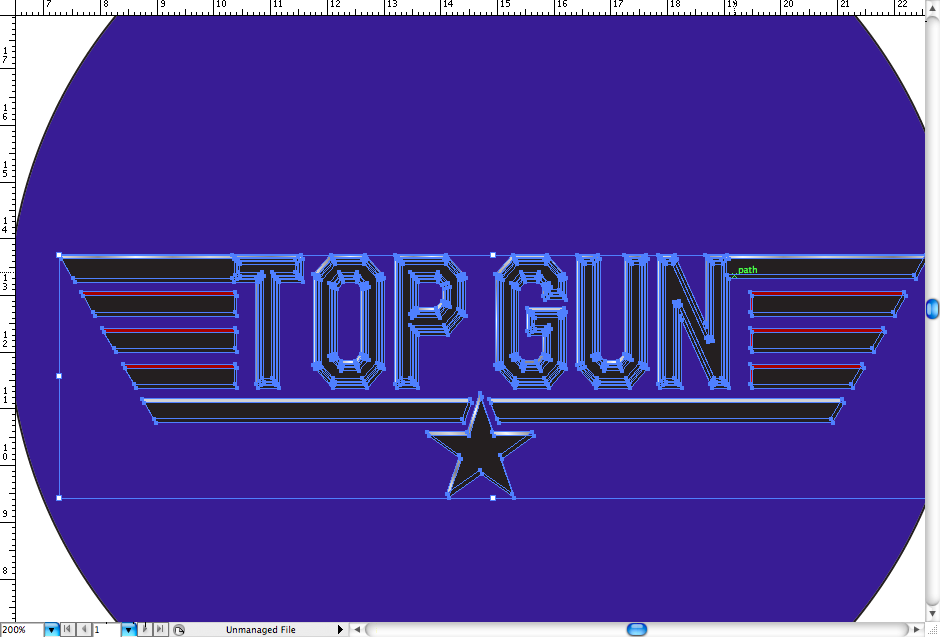The height and width of the screenshot is (637, 940).
Task: Click the horizontal scrollbar thumb
Action: pyautogui.click(x=636, y=630)
